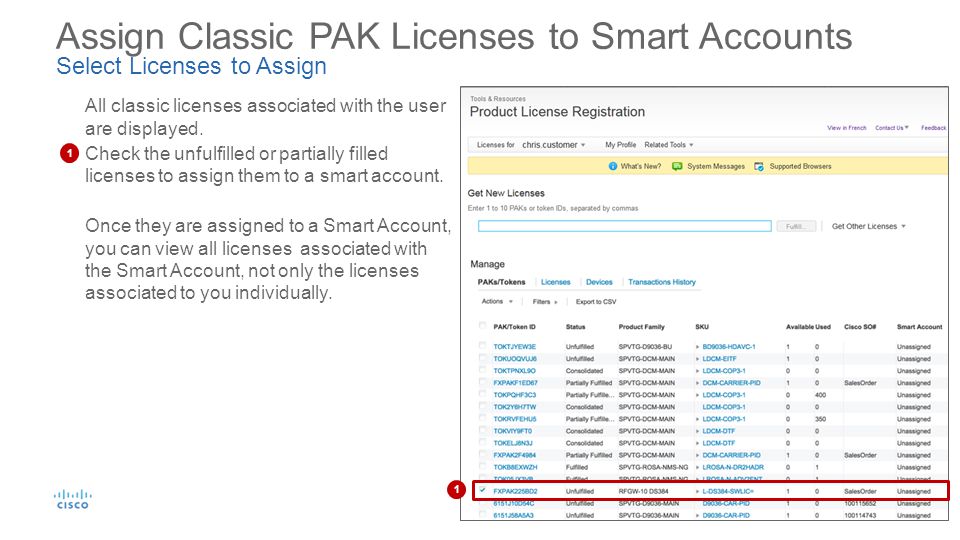This screenshot has width=960, height=540.
Task: Expand the Filters option
Action: (545, 302)
